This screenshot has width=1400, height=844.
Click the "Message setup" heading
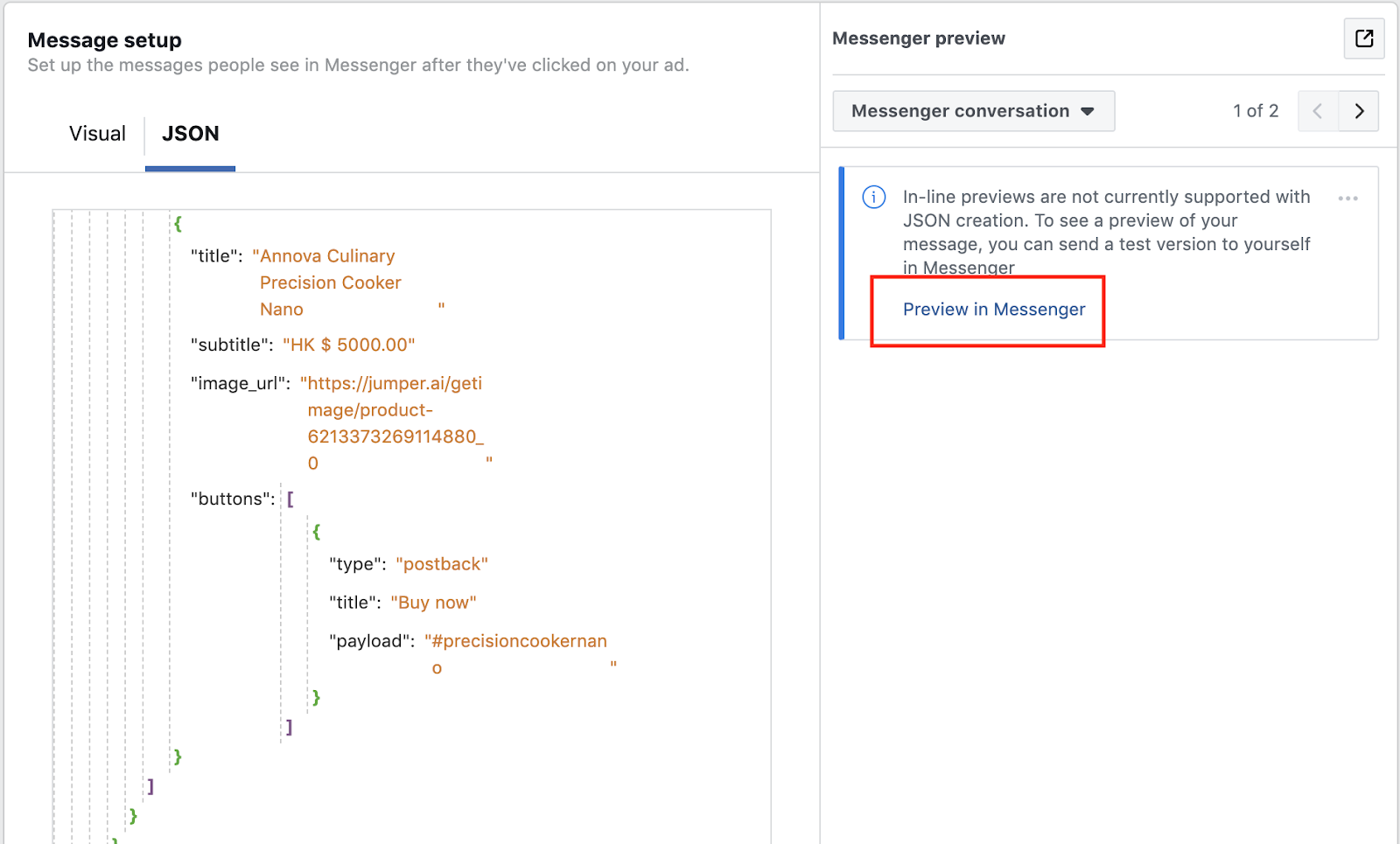[x=105, y=40]
